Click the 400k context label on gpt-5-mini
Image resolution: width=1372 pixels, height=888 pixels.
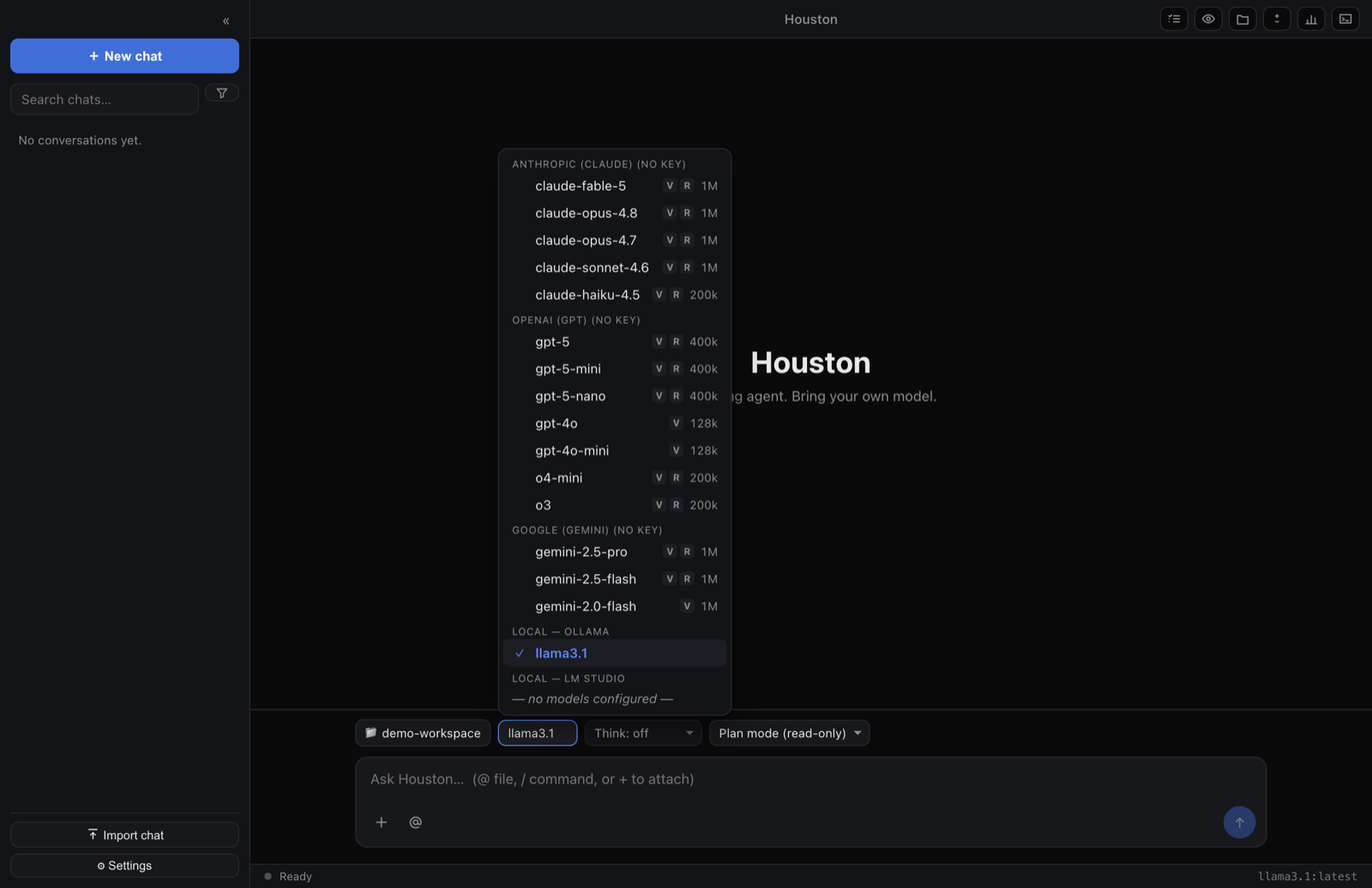point(704,369)
